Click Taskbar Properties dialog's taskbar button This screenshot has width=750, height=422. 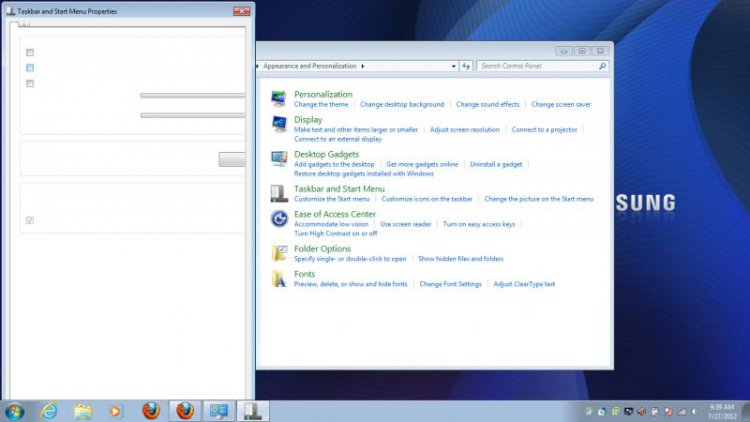click(253, 411)
